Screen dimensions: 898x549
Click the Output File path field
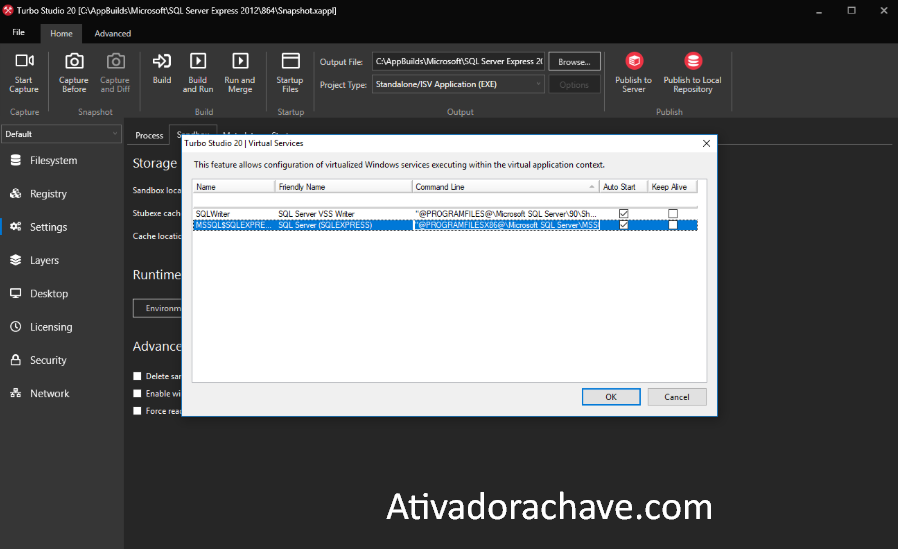point(458,62)
